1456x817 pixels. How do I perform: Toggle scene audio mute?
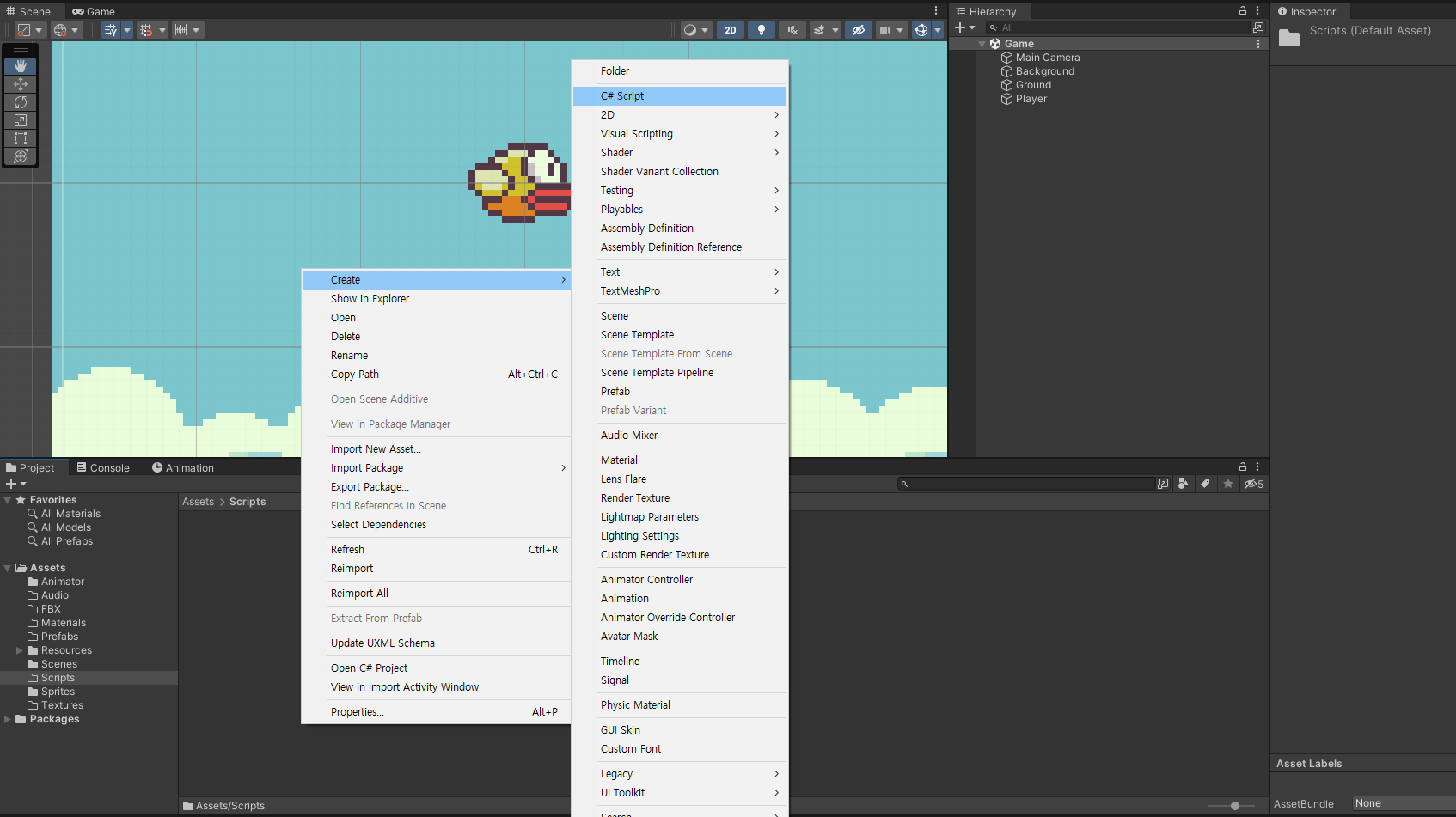pyautogui.click(x=792, y=30)
